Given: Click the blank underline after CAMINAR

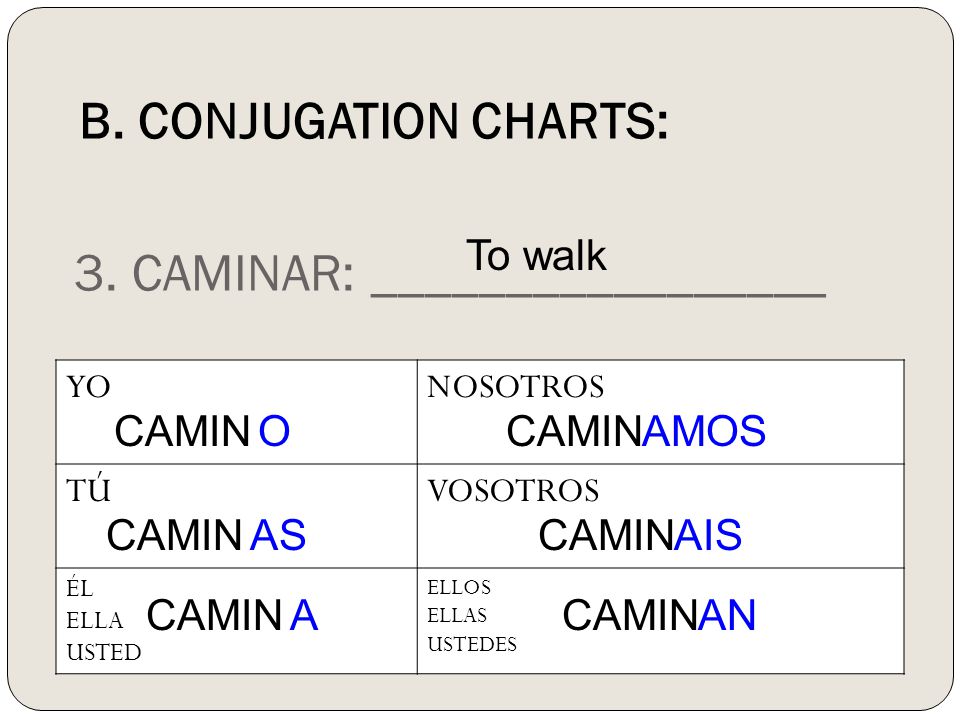Looking at the screenshot, I should click(598, 295).
